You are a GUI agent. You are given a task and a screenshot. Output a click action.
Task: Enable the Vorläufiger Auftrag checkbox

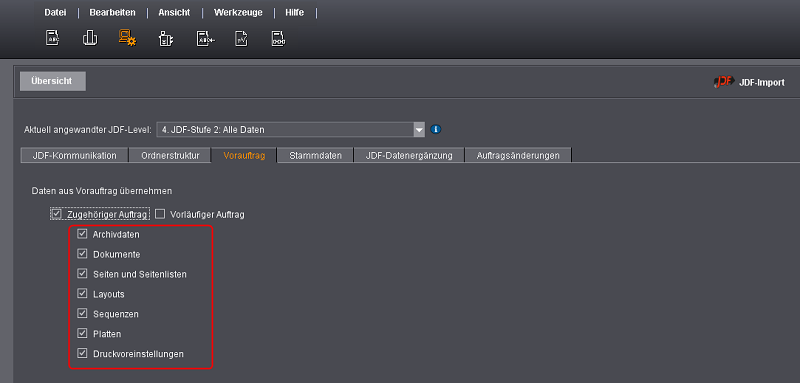160,214
